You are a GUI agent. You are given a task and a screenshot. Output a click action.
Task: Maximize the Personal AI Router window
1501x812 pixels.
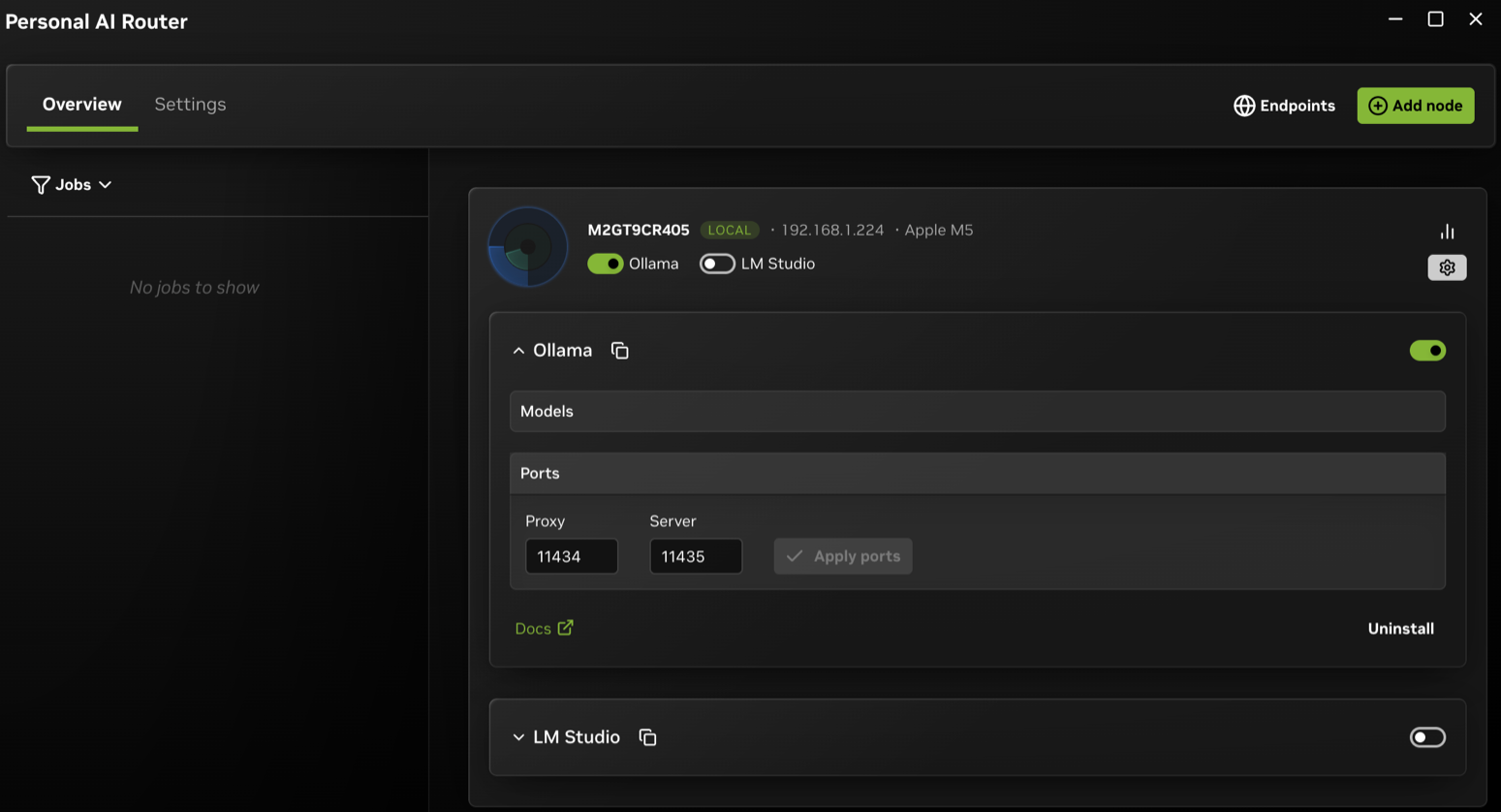pos(1436,19)
